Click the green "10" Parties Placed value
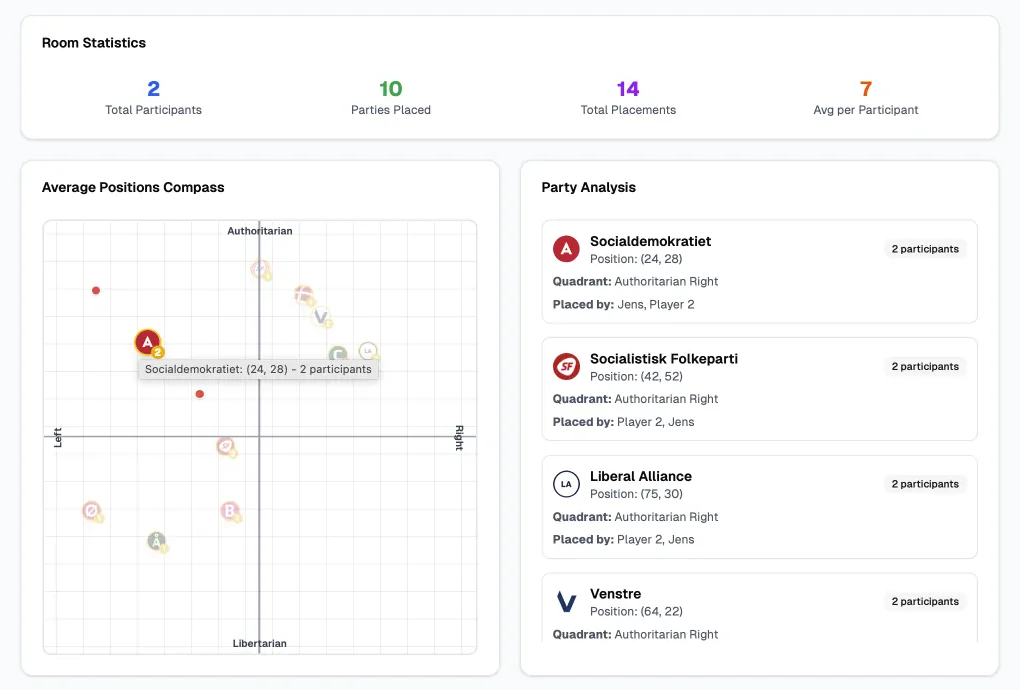This screenshot has width=1020, height=690. [391, 88]
